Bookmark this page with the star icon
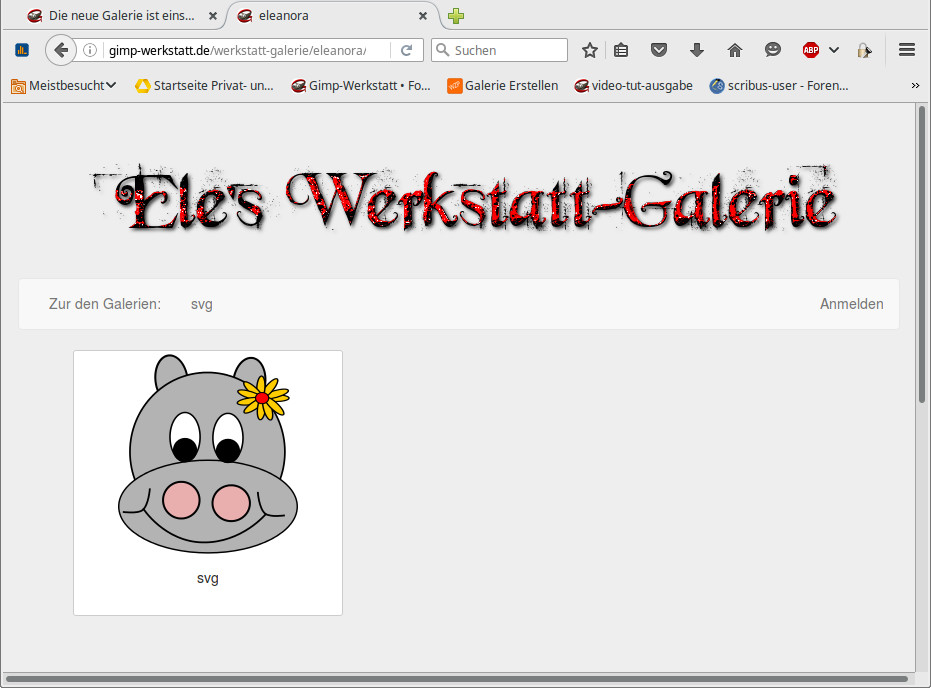 pos(590,50)
